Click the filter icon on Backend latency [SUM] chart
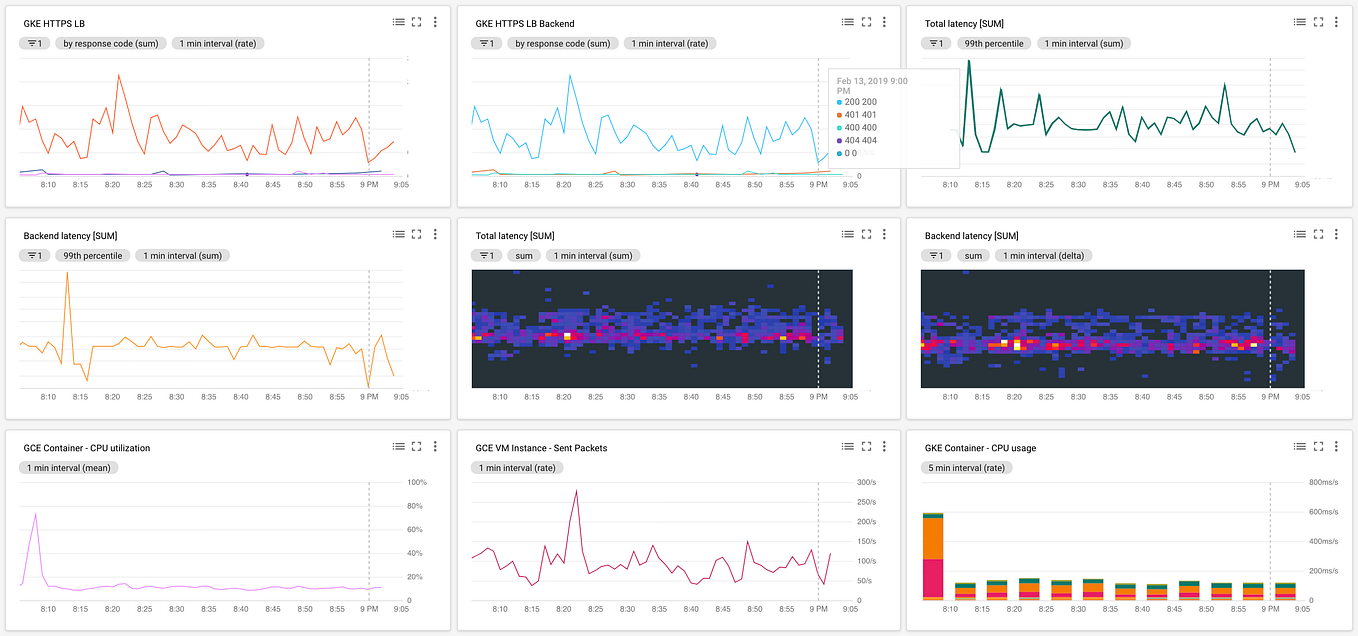 (34, 255)
